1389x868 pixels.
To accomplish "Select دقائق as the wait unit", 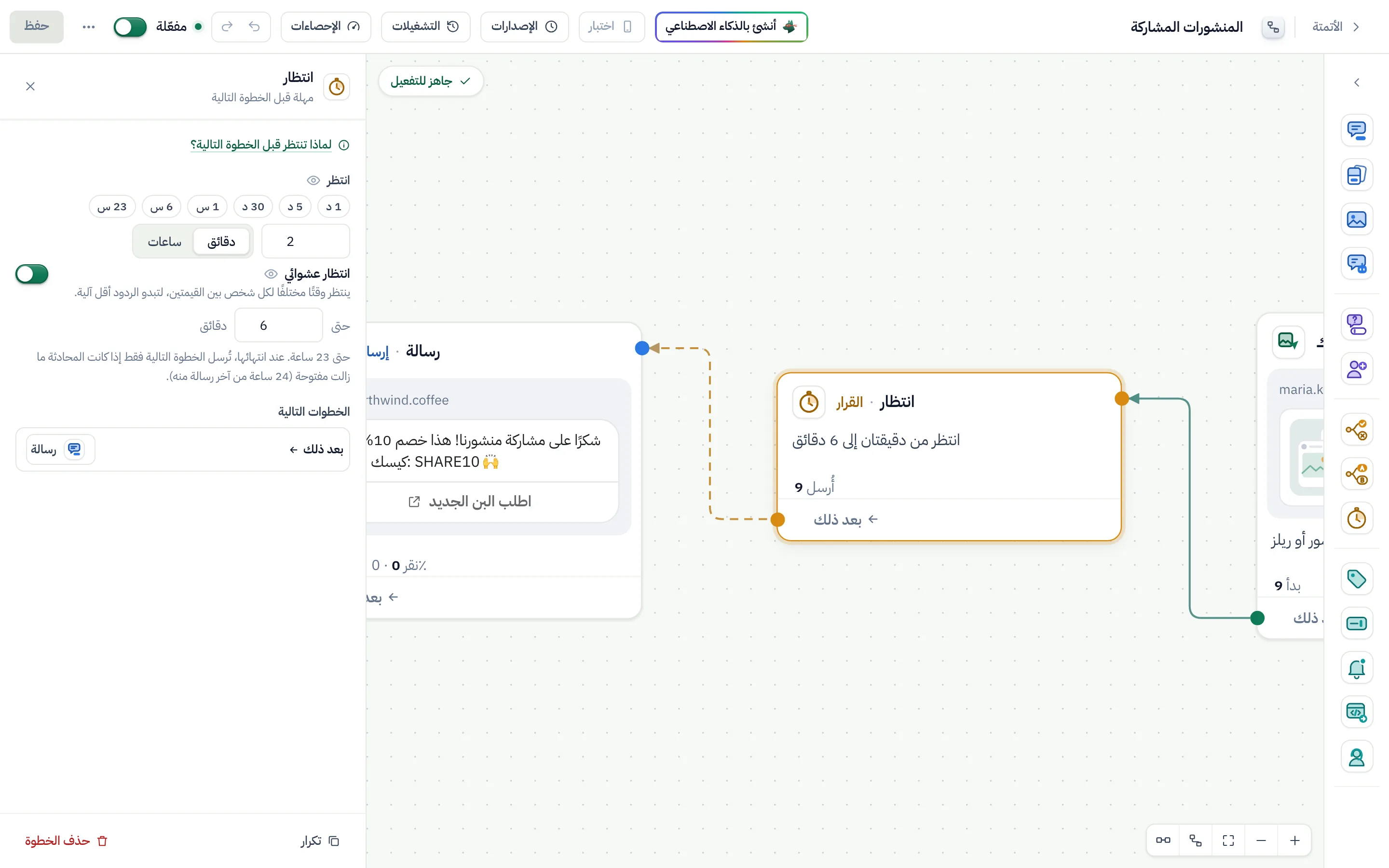I will coord(221,242).
